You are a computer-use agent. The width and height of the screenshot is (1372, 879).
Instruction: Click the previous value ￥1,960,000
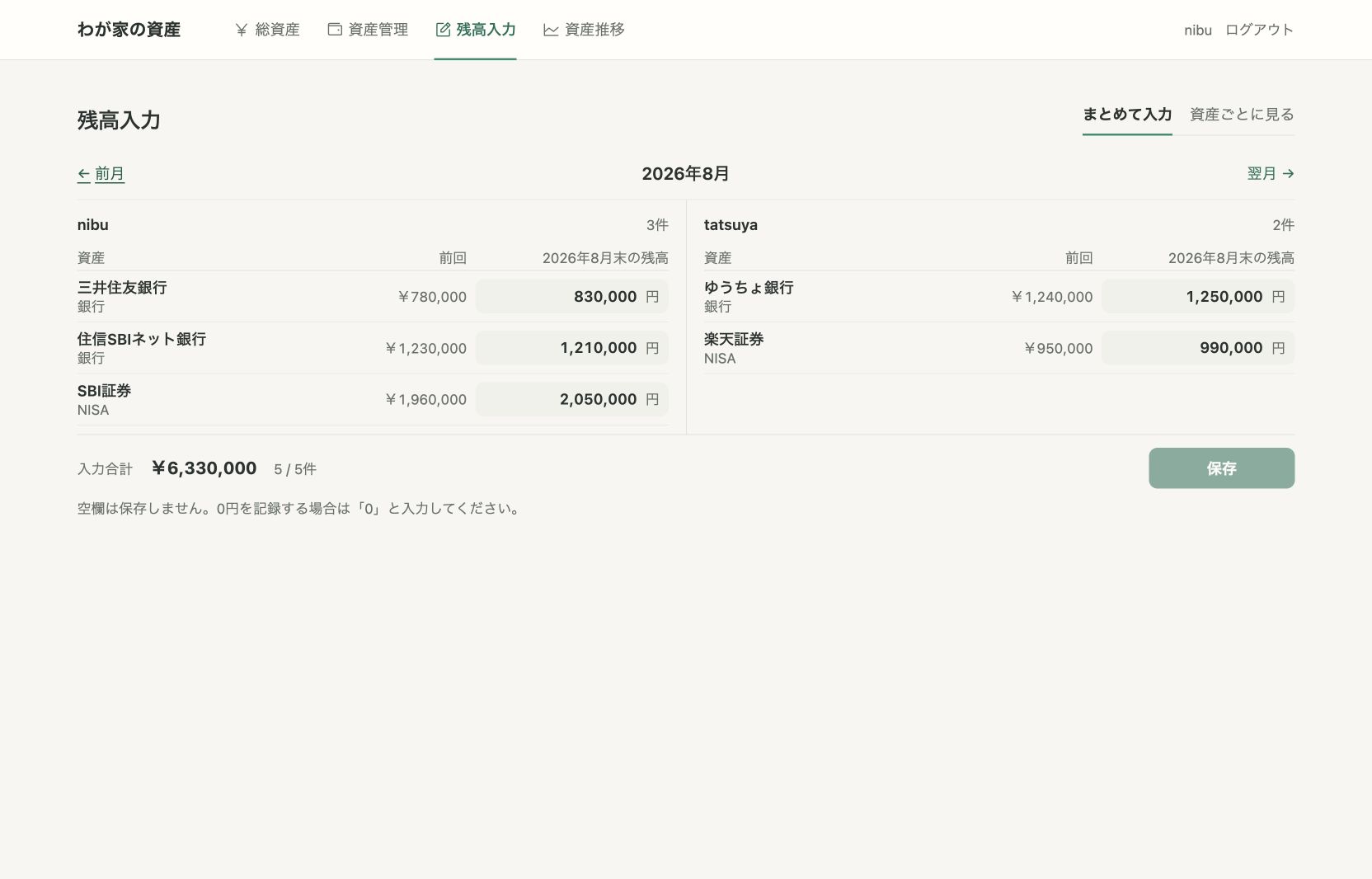[425, 400]
